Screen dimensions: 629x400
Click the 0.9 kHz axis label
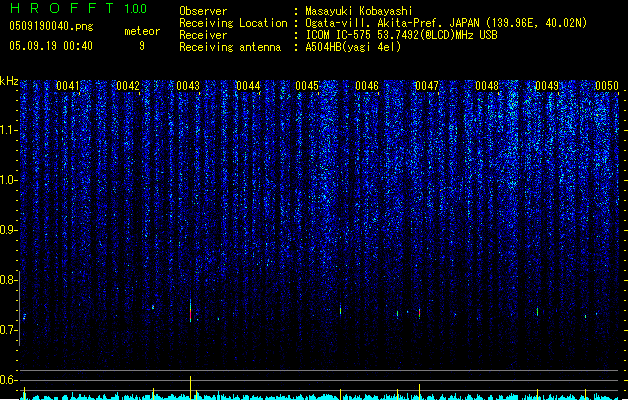click(x=9, y=230)
